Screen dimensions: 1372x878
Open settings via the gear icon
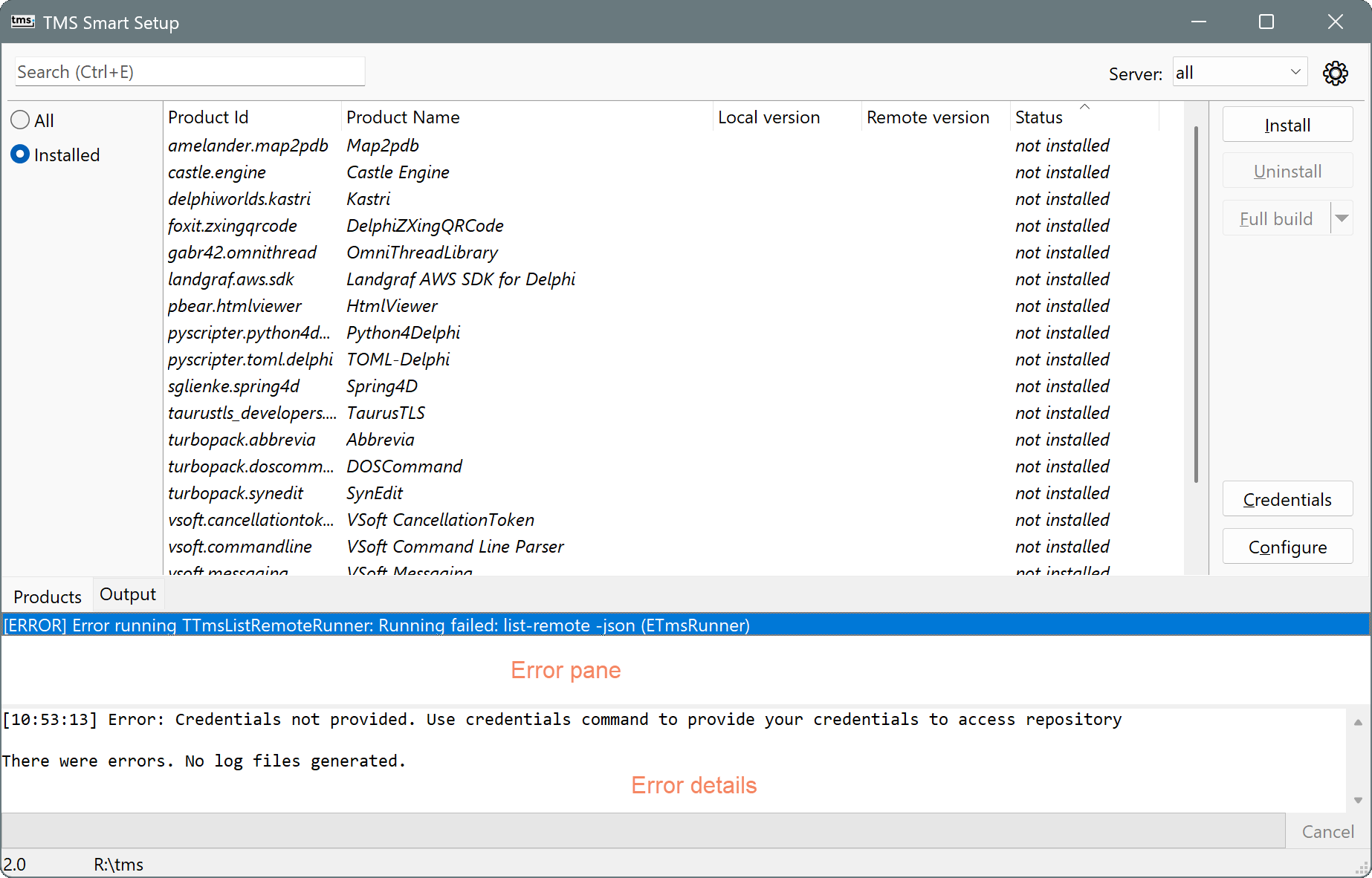(x=1336, y=72)
